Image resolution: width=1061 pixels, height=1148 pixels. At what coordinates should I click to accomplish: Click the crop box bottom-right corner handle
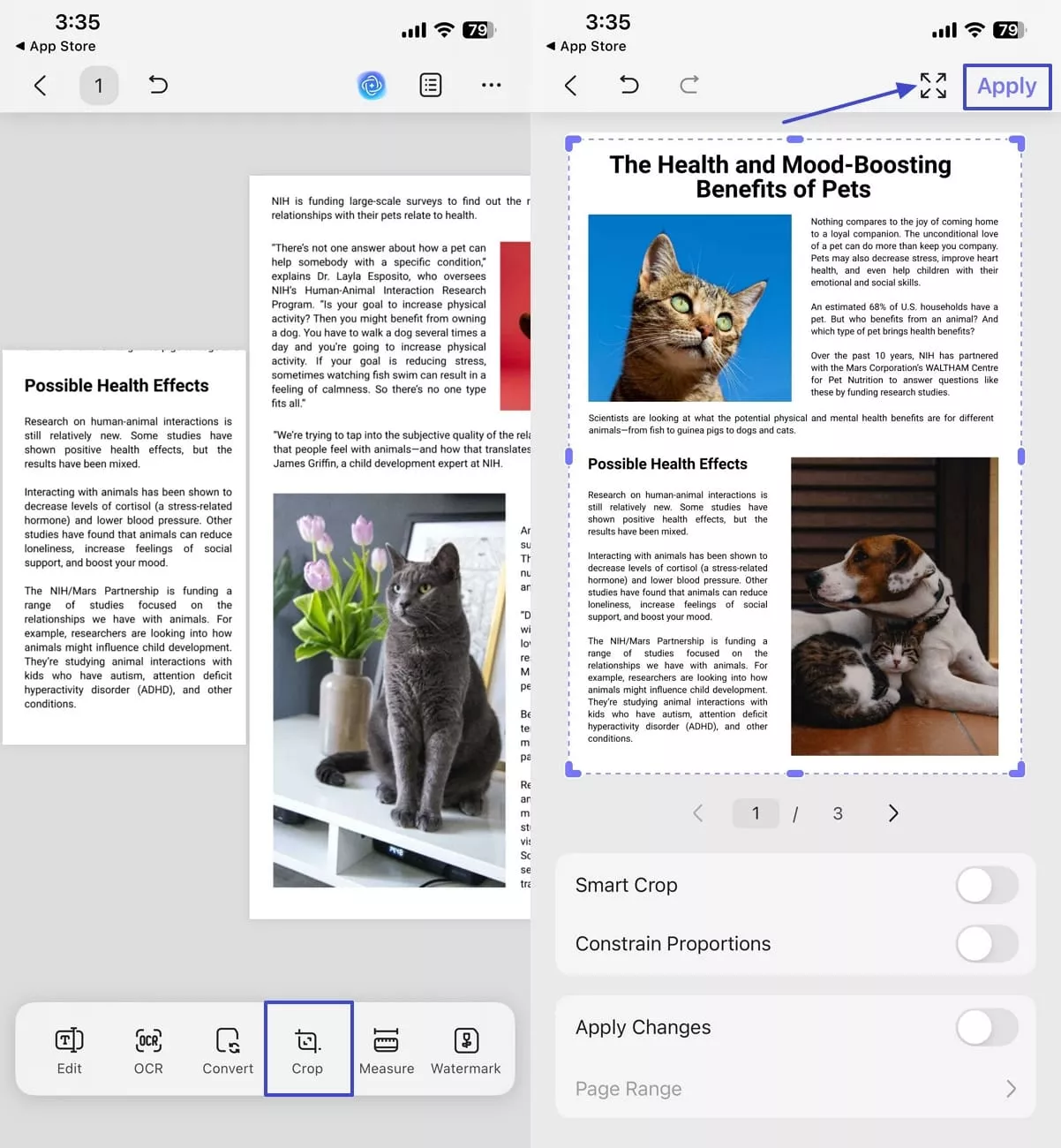1017,770
